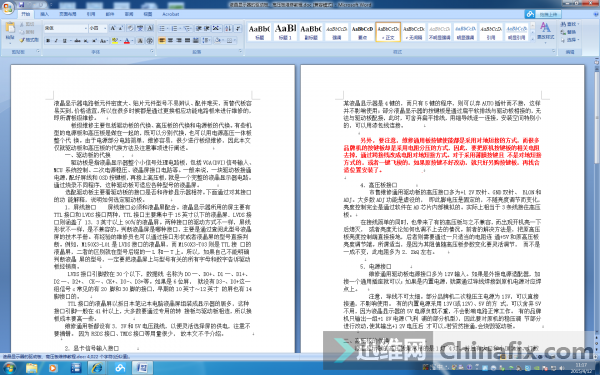Image resolution: width=600 pixels, height=375 pixels.
Task: Open the Acrobat ribbon tab
Action: point(170,14)
